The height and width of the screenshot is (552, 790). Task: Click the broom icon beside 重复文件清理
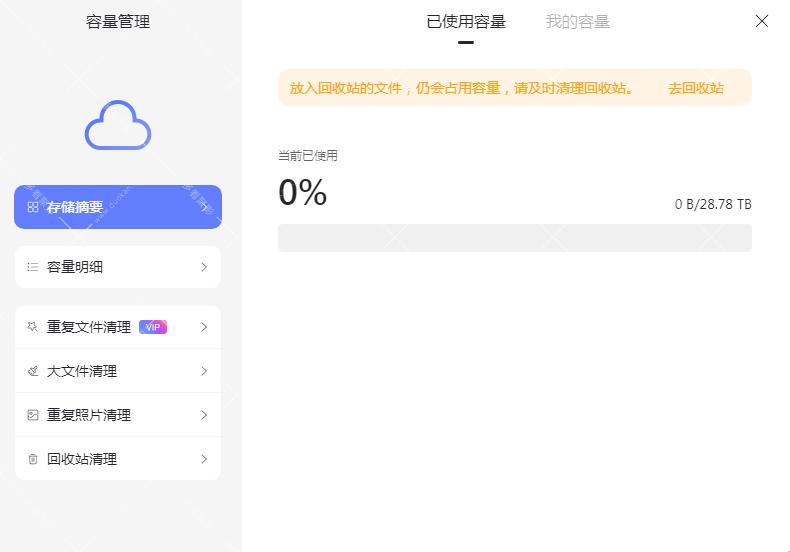click(33, 327)
